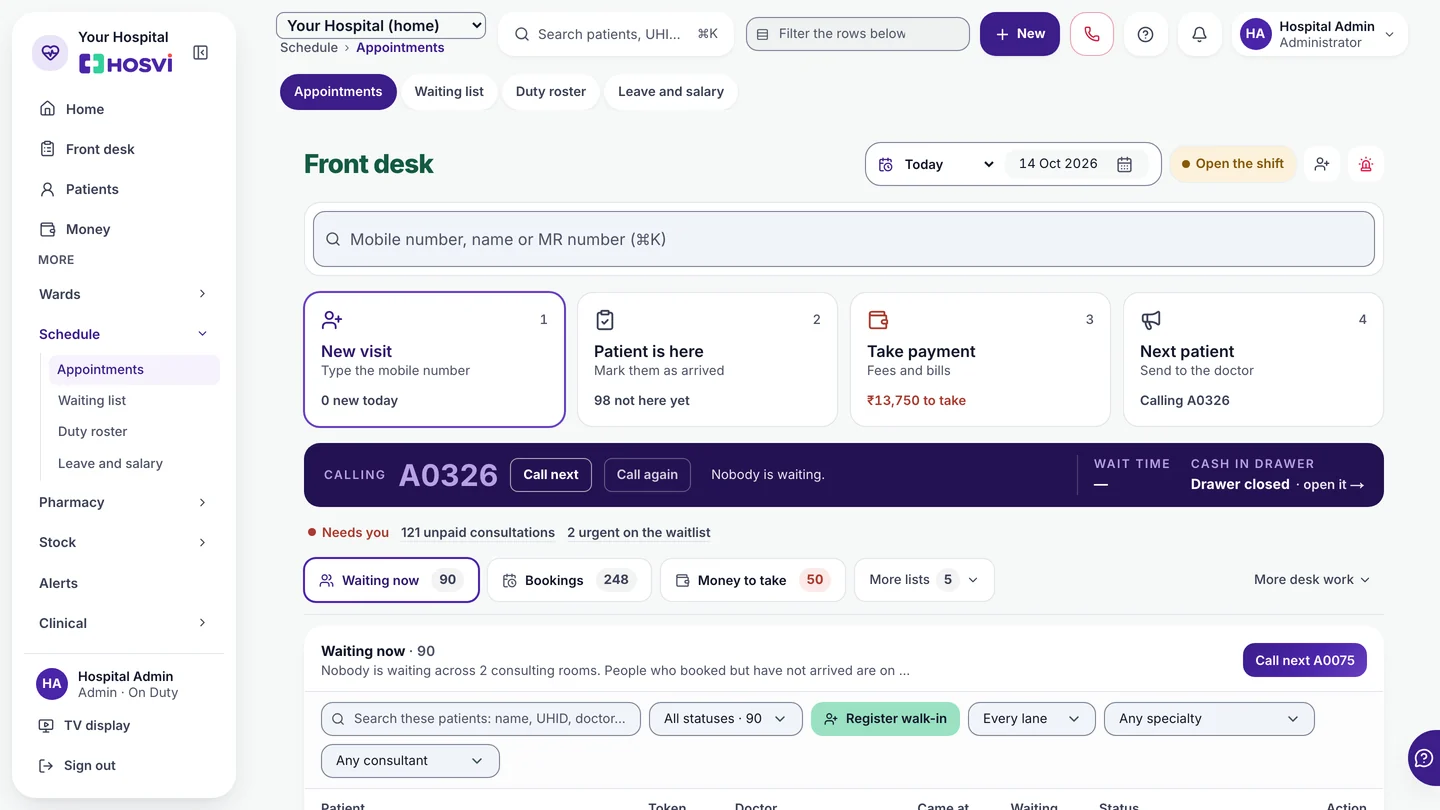Switch to the Waiting list tab

[x=449, y=92]
